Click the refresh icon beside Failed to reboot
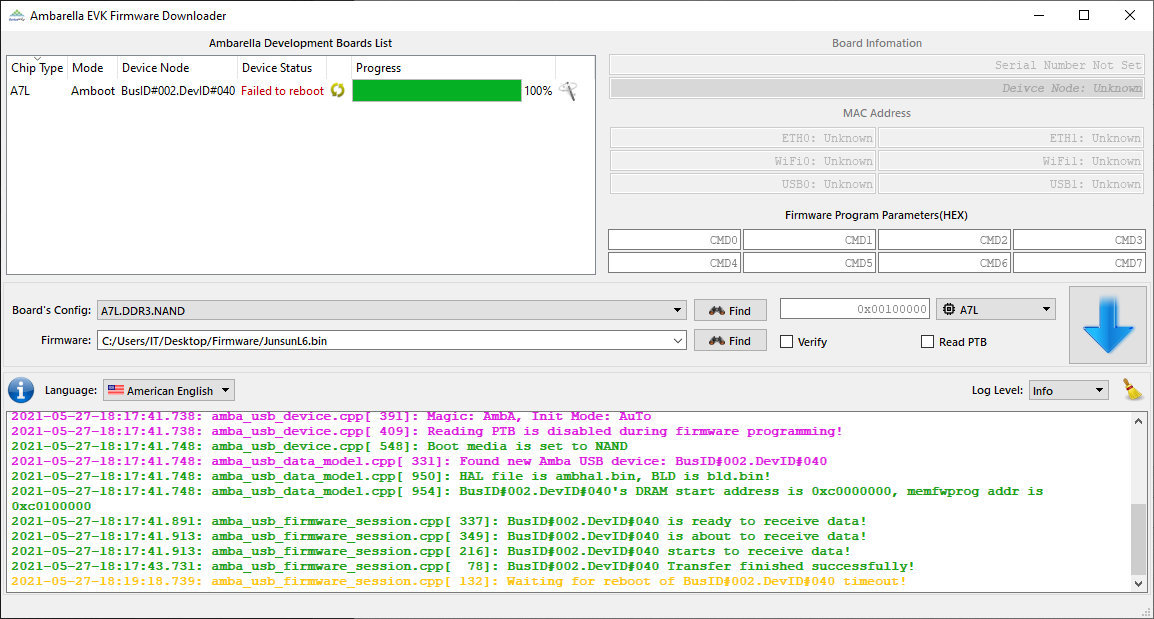 (x=338, y=91)
